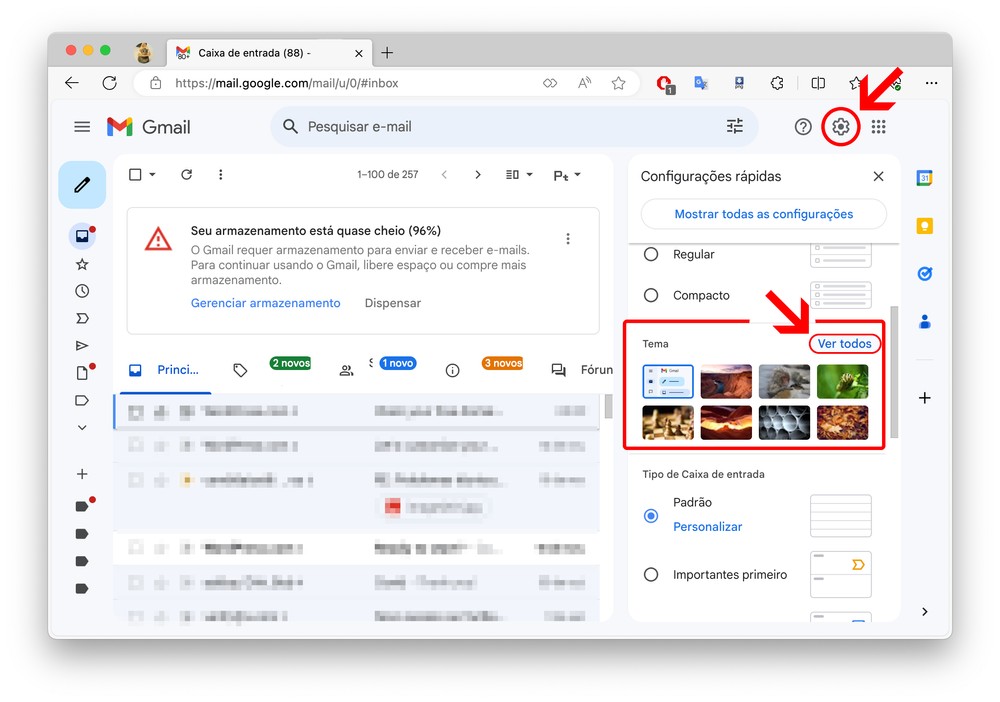Viewport: 1000px width, 702px height.
Task: Open the Inbox in the sidebar
Action: [x=82, y=237]
